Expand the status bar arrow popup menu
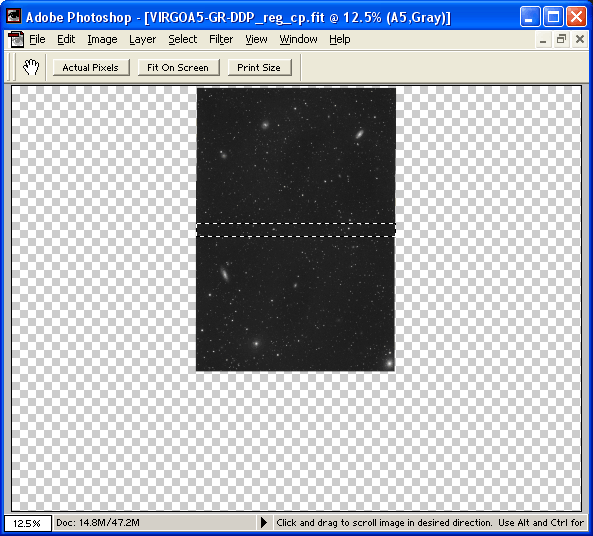Image resolution: width=593 pixels, height=536 pixels. 264,522
